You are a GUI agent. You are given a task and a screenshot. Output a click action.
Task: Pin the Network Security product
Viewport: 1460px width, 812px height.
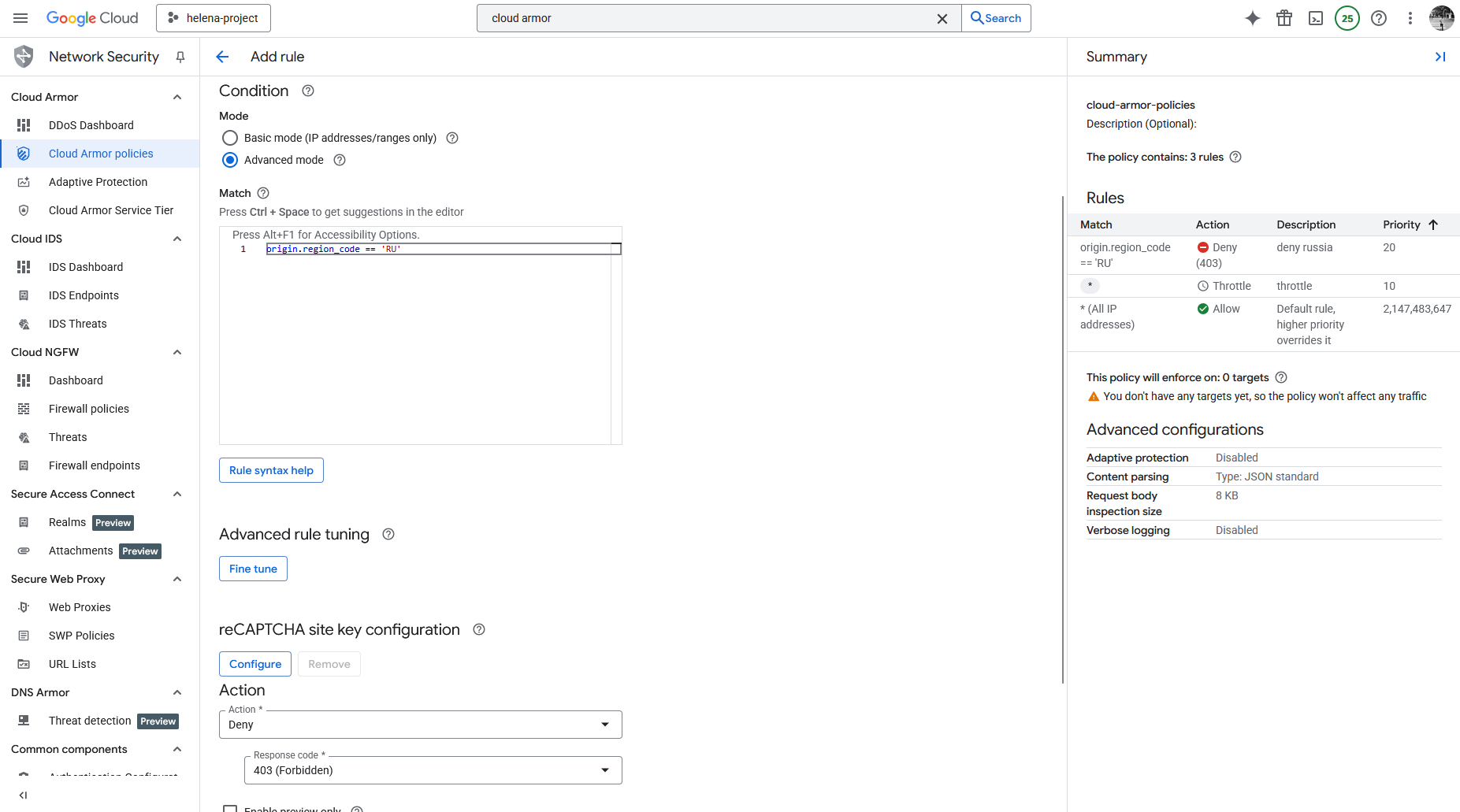pos(180,57)
